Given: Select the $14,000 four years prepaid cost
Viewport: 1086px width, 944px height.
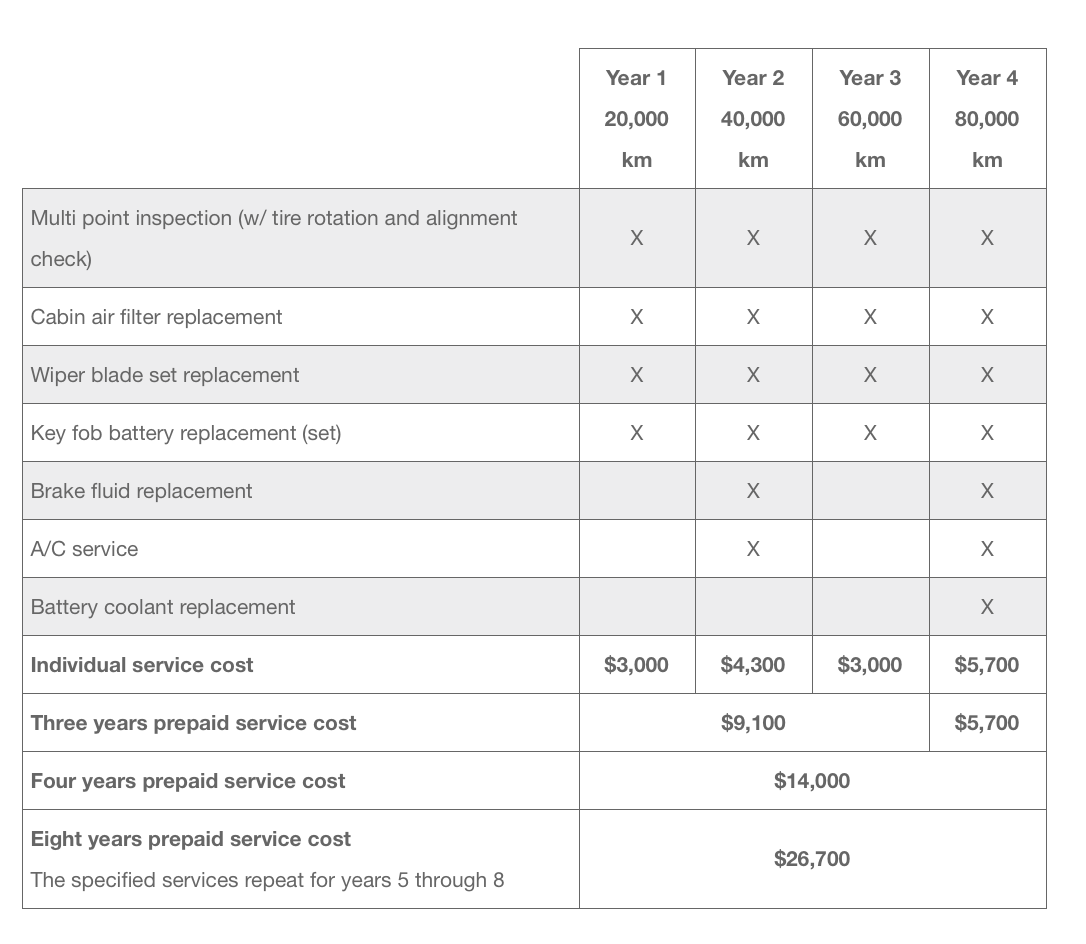Looking at the screenshot, I should point(812,781).
